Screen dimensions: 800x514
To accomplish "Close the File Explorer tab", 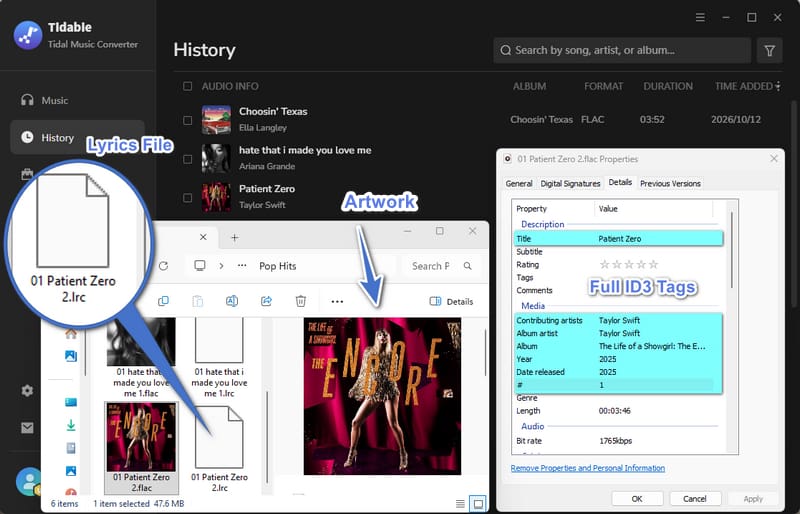I will 203,237.
